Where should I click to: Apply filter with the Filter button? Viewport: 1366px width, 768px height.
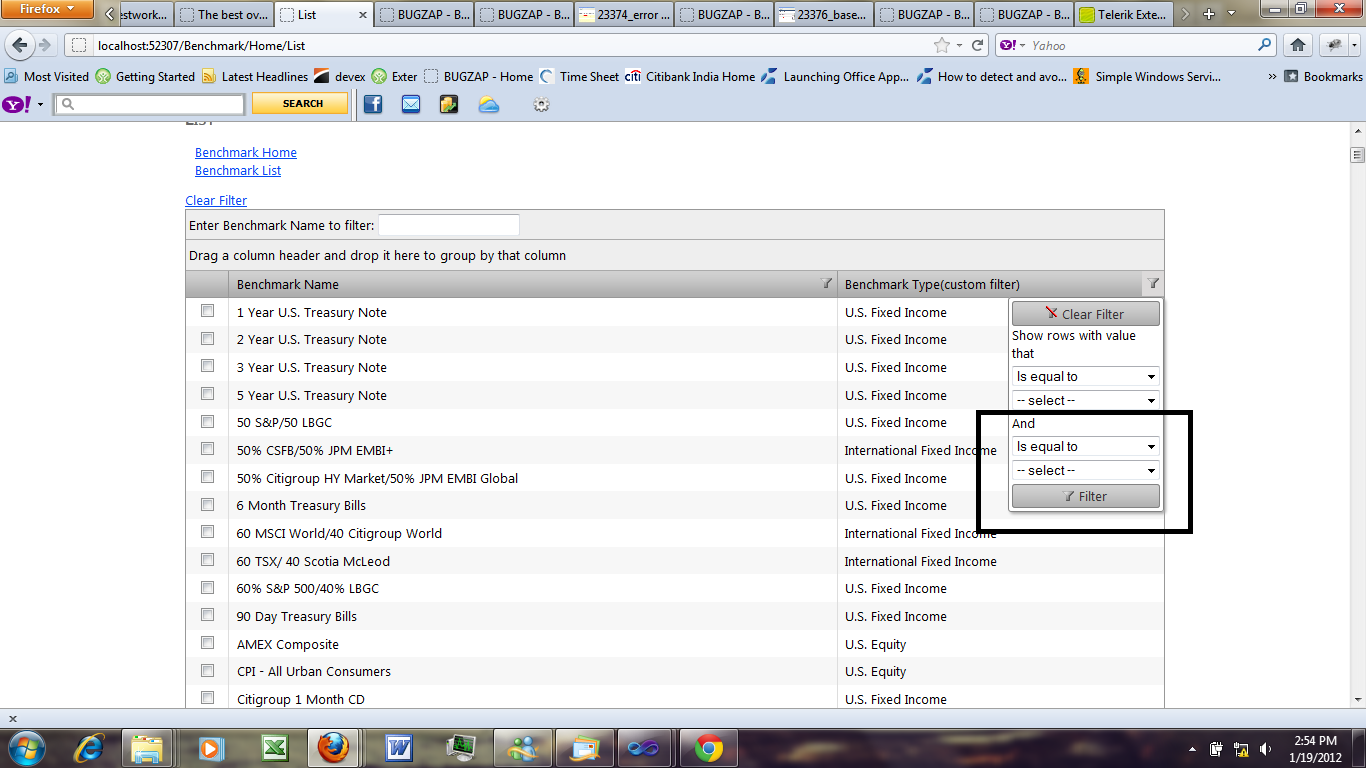tap(1086, 496)
